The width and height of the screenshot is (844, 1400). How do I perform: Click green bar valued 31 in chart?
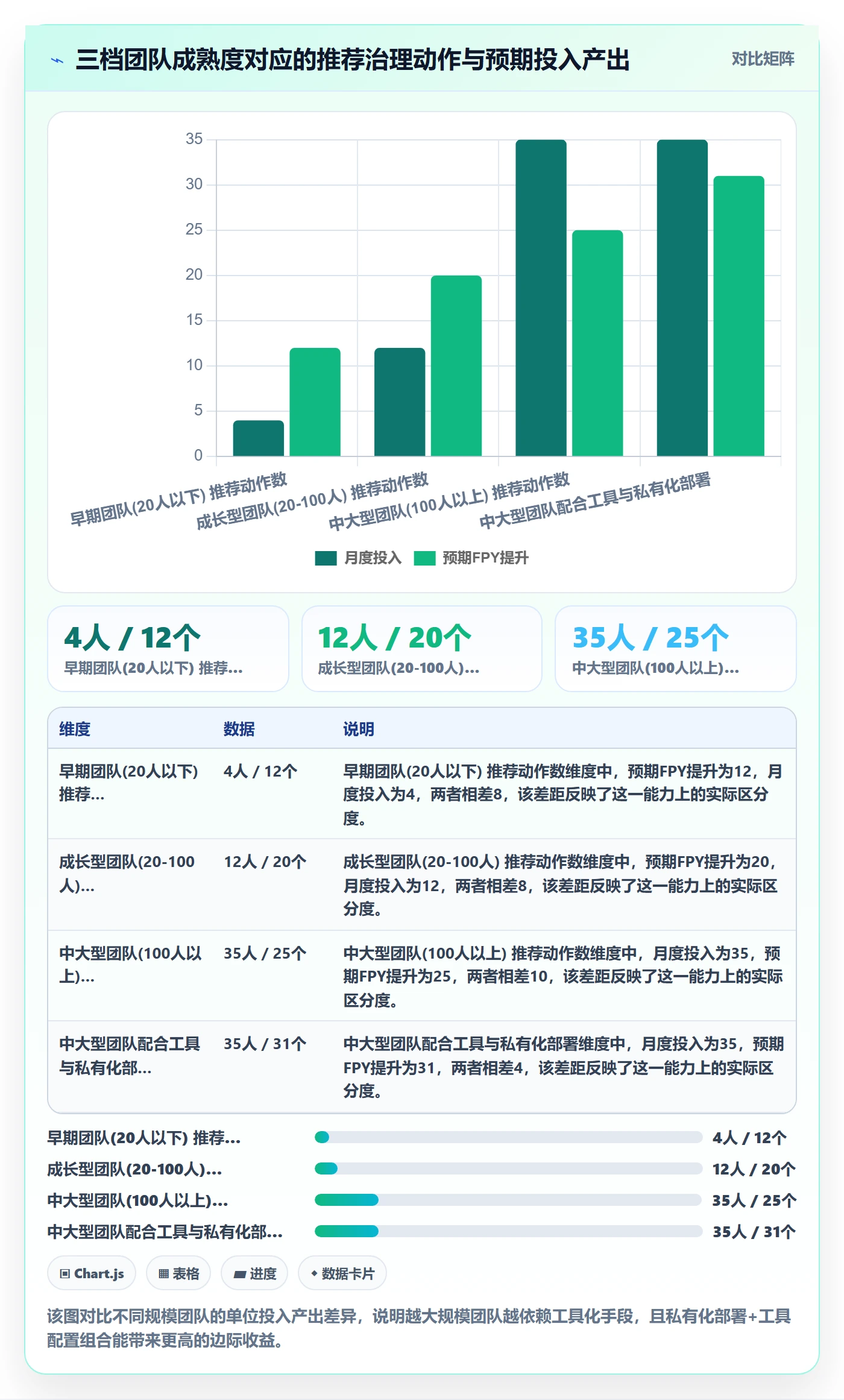pos(739,316)
